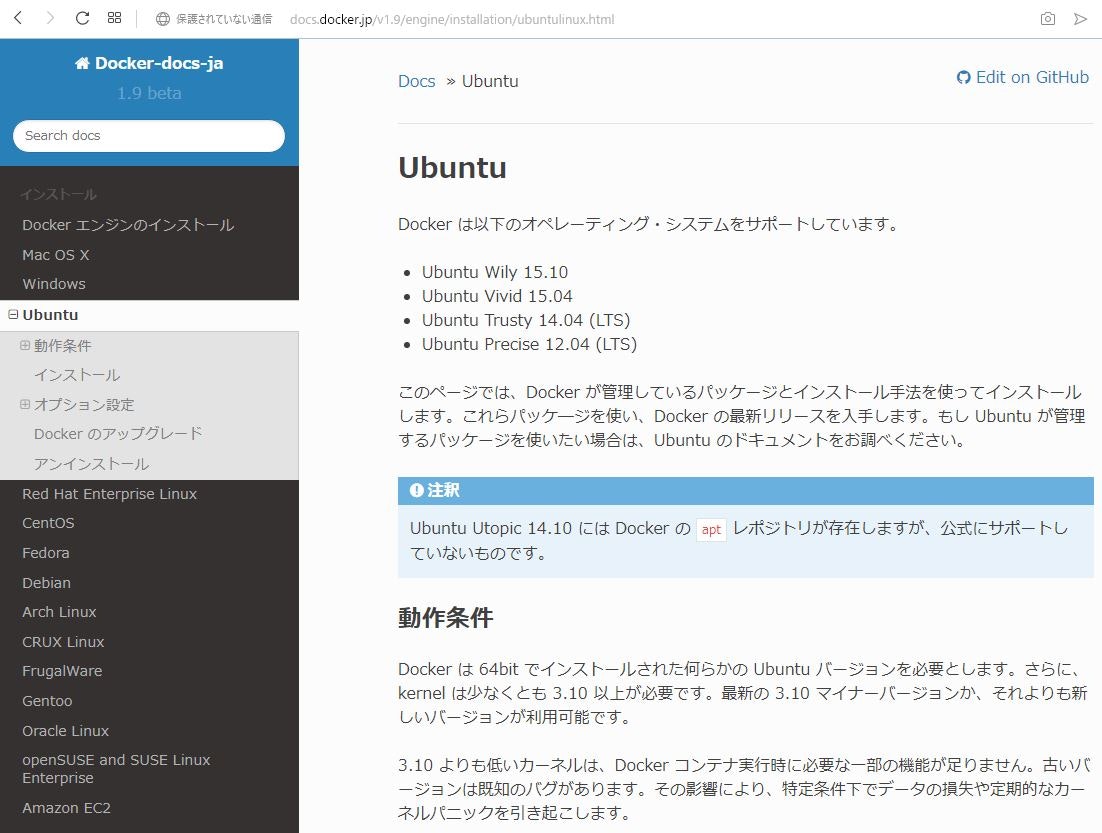Click the 動作条件 section heading
Screen dimensions: 1102x833
(446, 617)
